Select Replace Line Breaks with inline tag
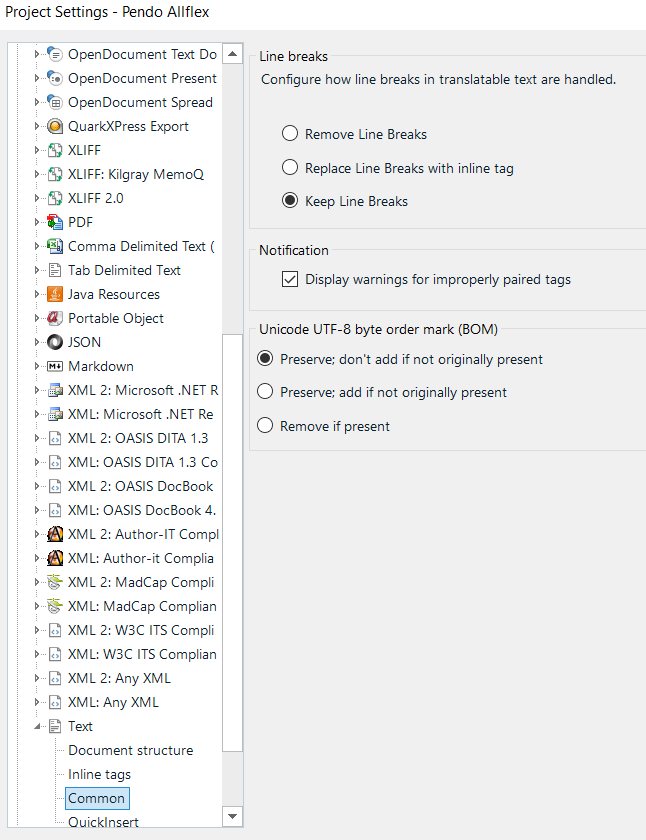The width and height of the screenshot is (646, 840). 290,167
